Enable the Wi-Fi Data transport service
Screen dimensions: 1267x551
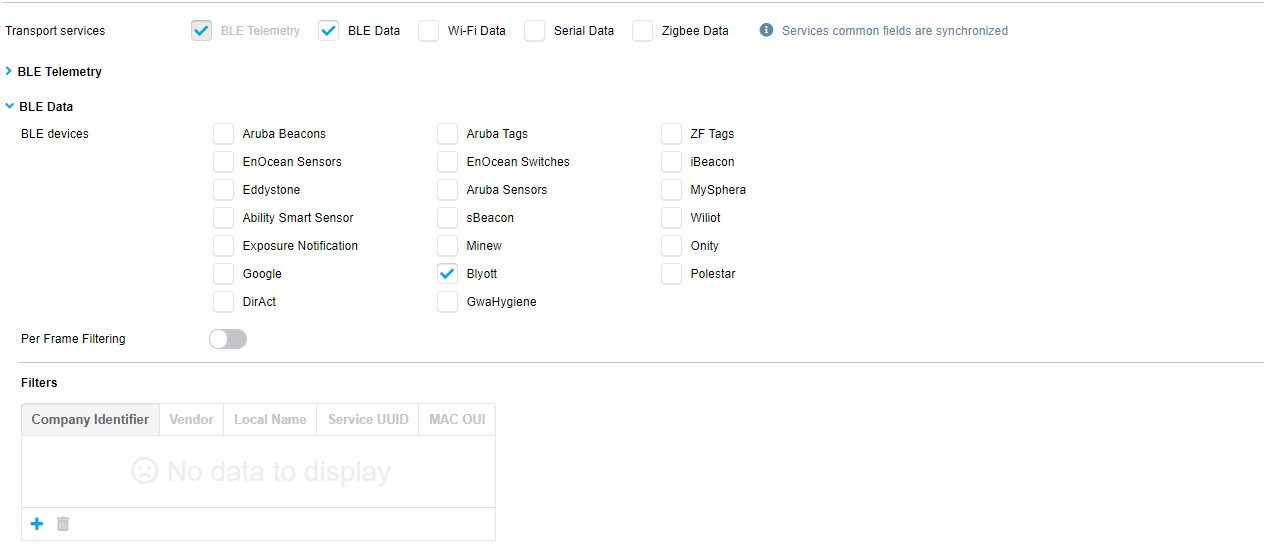coord(429,31)
